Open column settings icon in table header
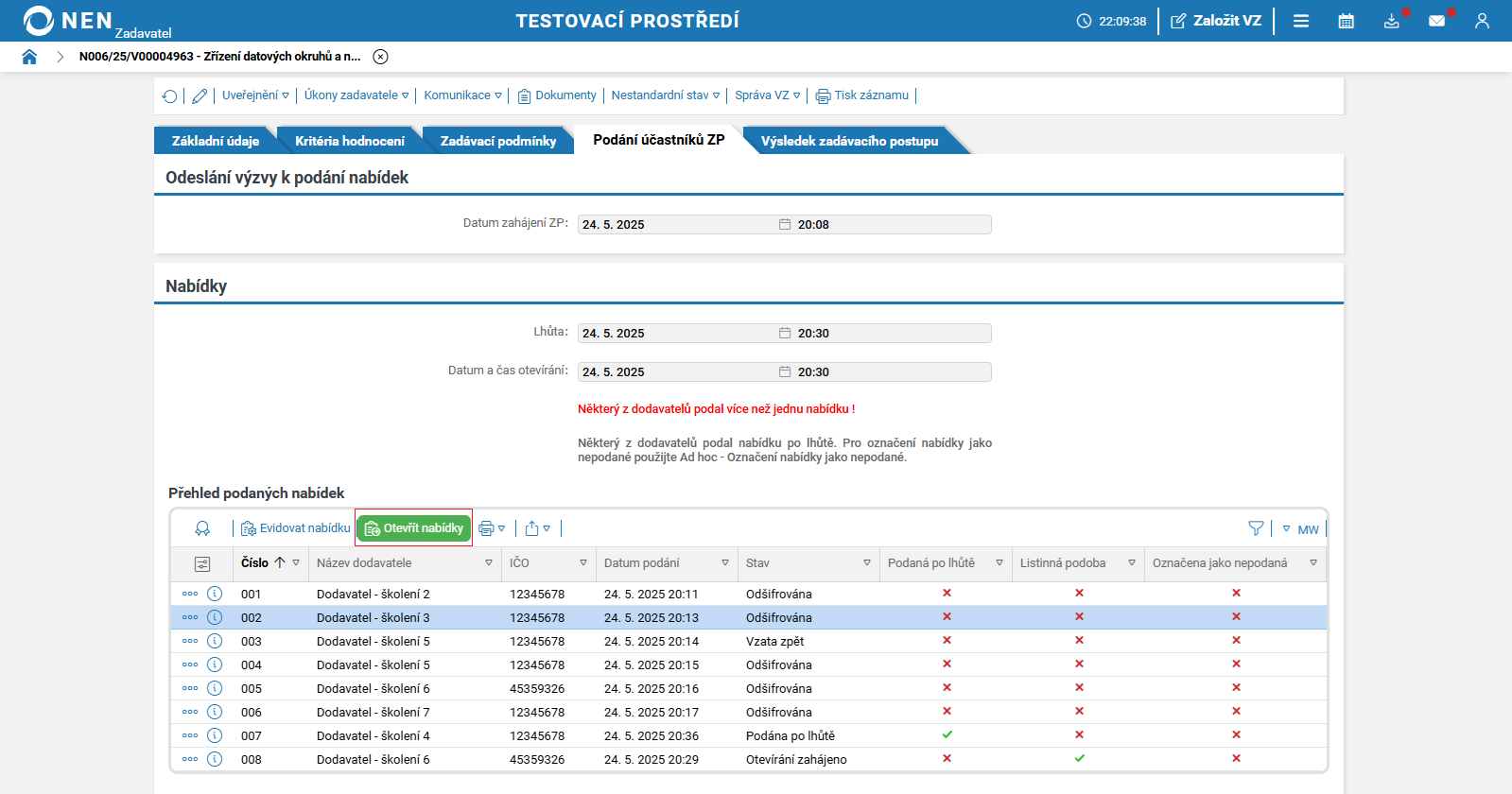Image resolution: width=1512 pixels, height=794 pixels. pos(202,563)
